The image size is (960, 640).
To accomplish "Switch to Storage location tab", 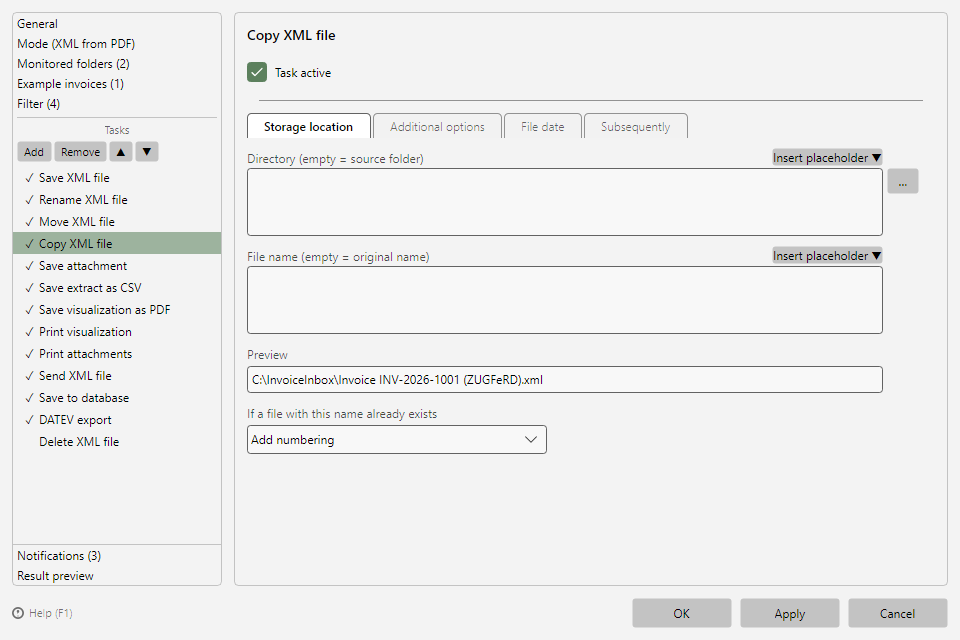I will click(x=309, y=127).
